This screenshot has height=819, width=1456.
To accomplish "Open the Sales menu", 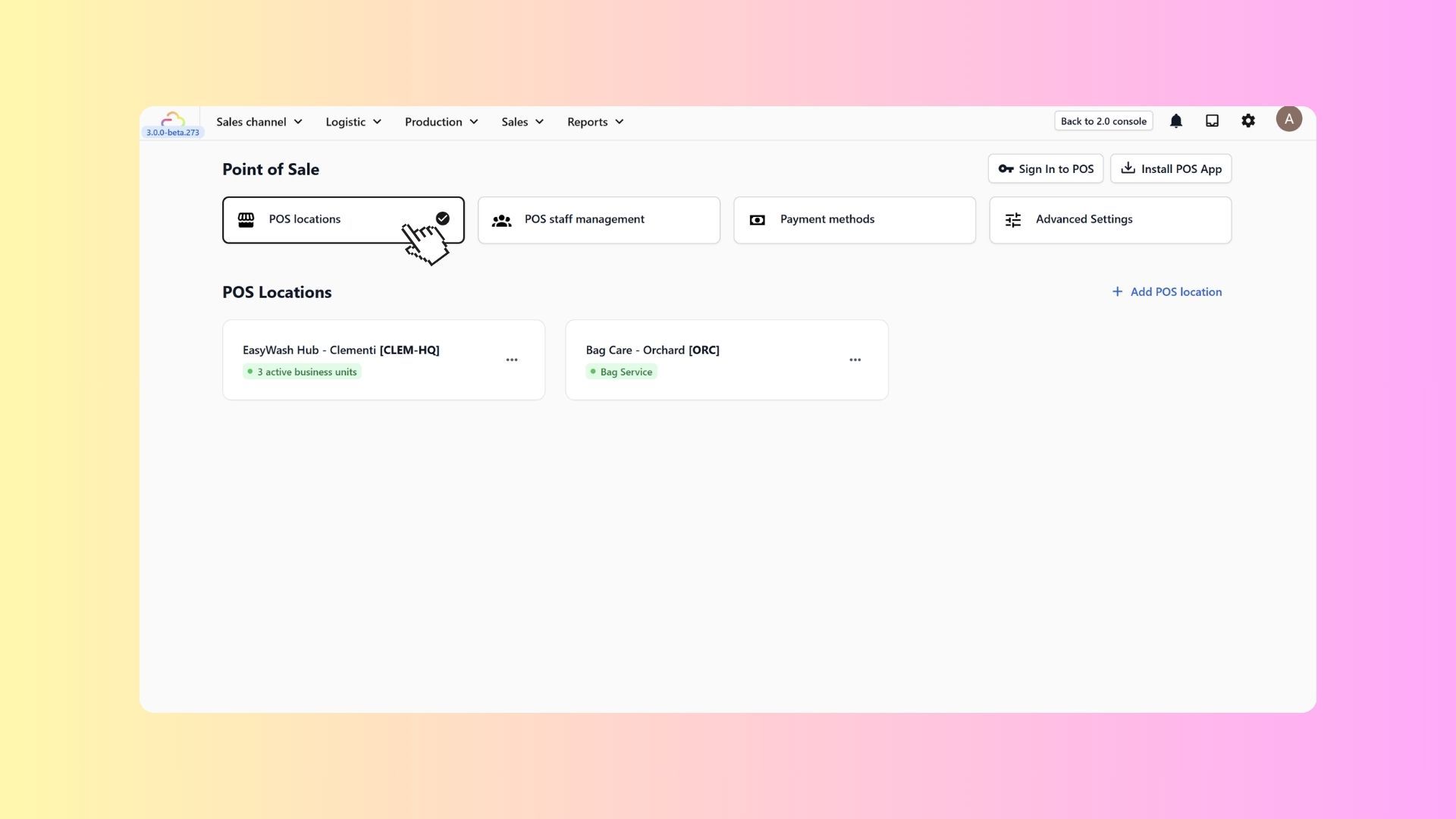I will (x=522, y=122).
